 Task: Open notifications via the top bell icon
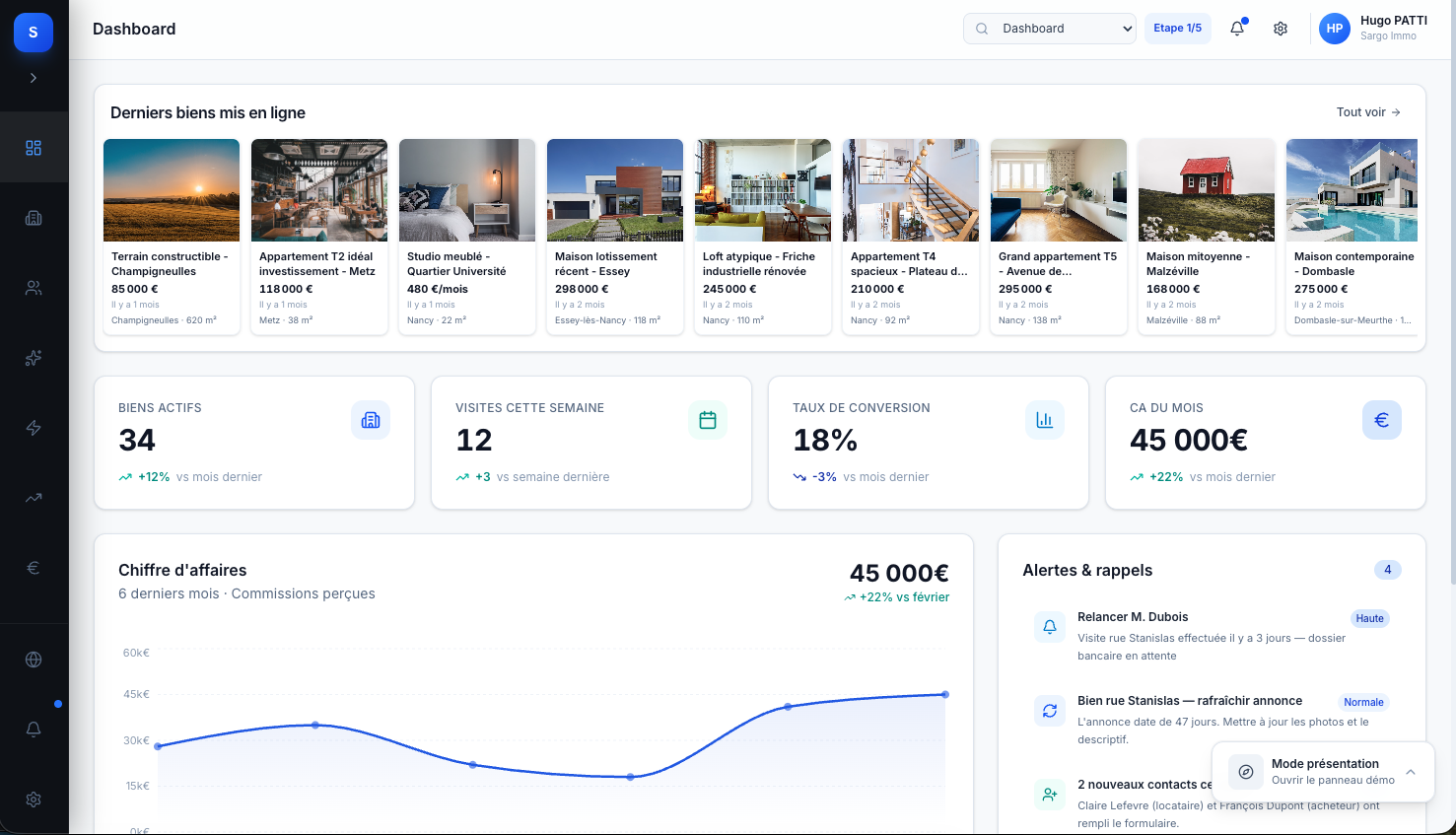click(1236, 29)
